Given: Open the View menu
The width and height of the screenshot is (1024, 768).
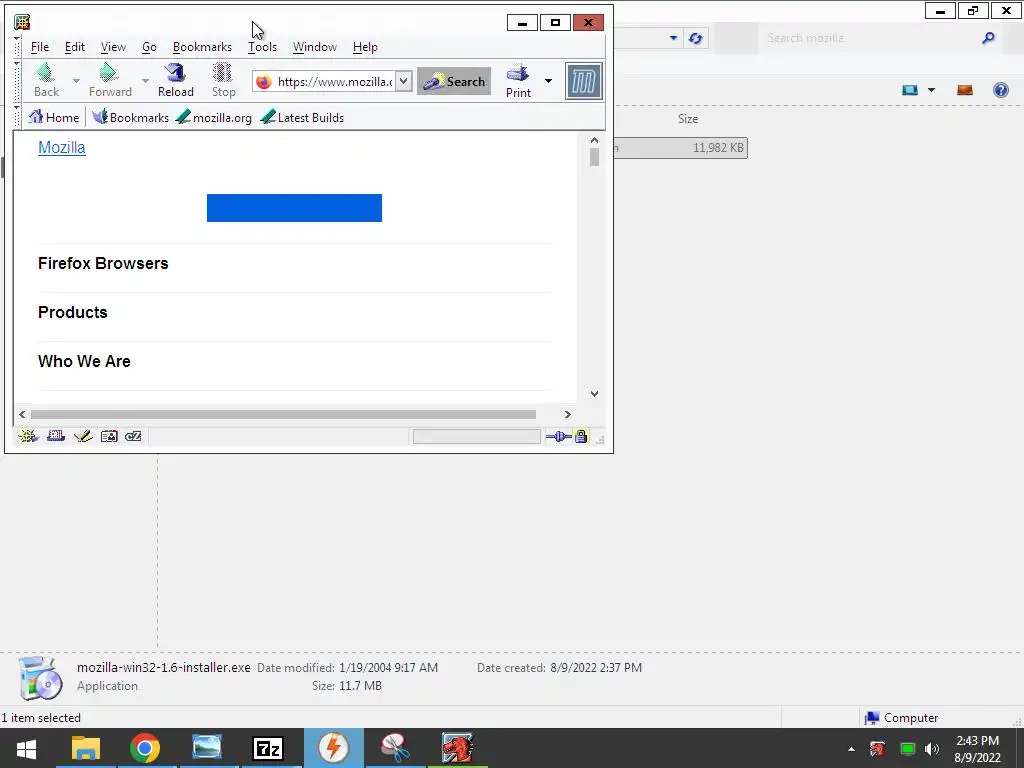Looking at the screenshot, I should pos(113,47).
